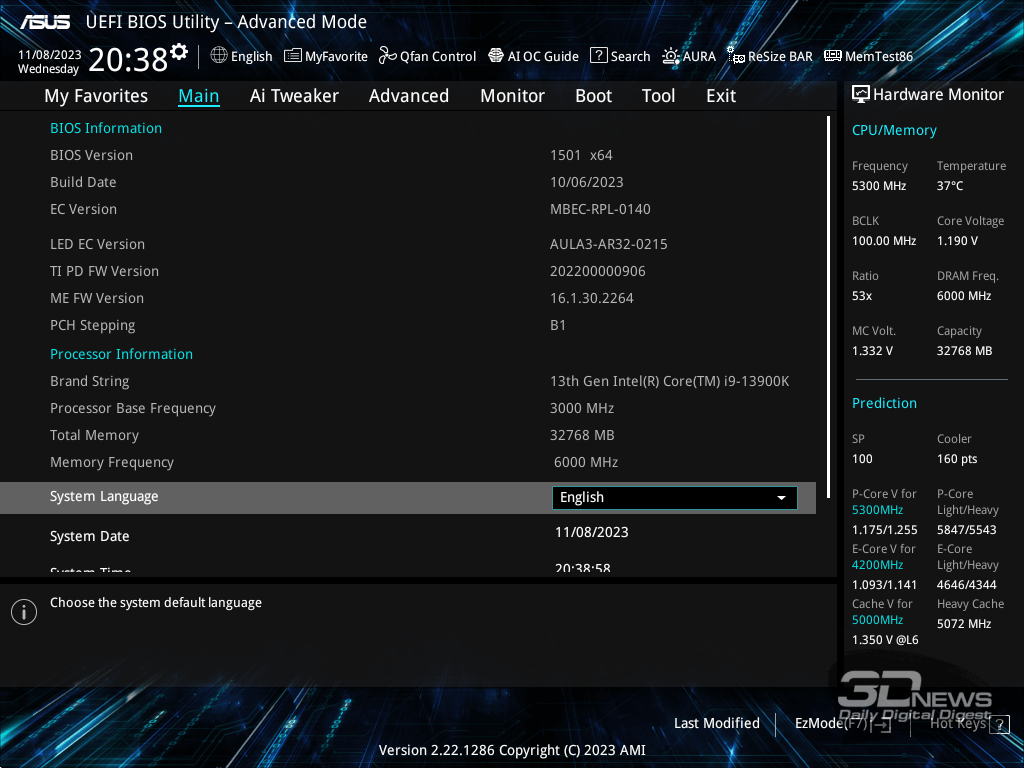Click PCH Stepping value B1
The height and width of the screenshot is (768, 1024).
click(558, 325)
